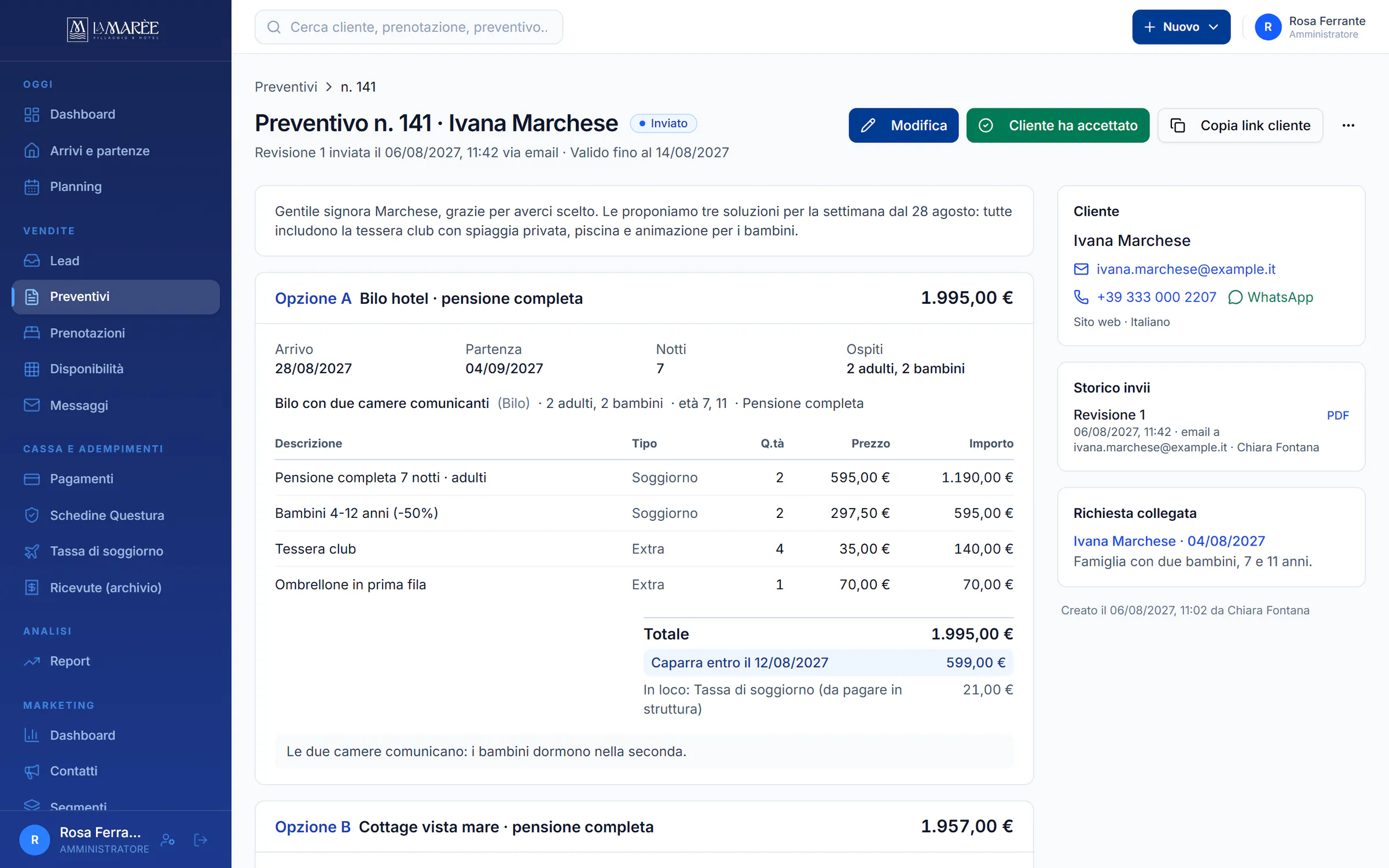Click the Pagamenti card icon

pos(32,479)
